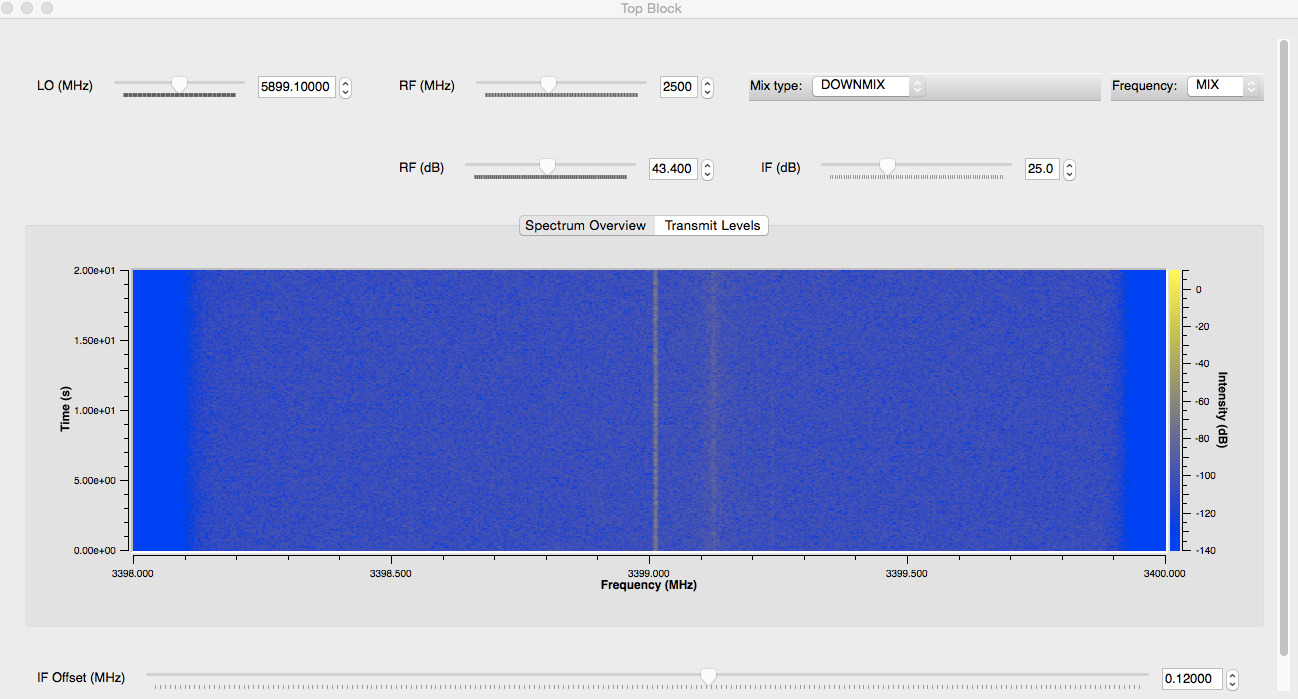Click the IF Offset slider handle
Screen dimensions: 1298x699
(708, 677)
